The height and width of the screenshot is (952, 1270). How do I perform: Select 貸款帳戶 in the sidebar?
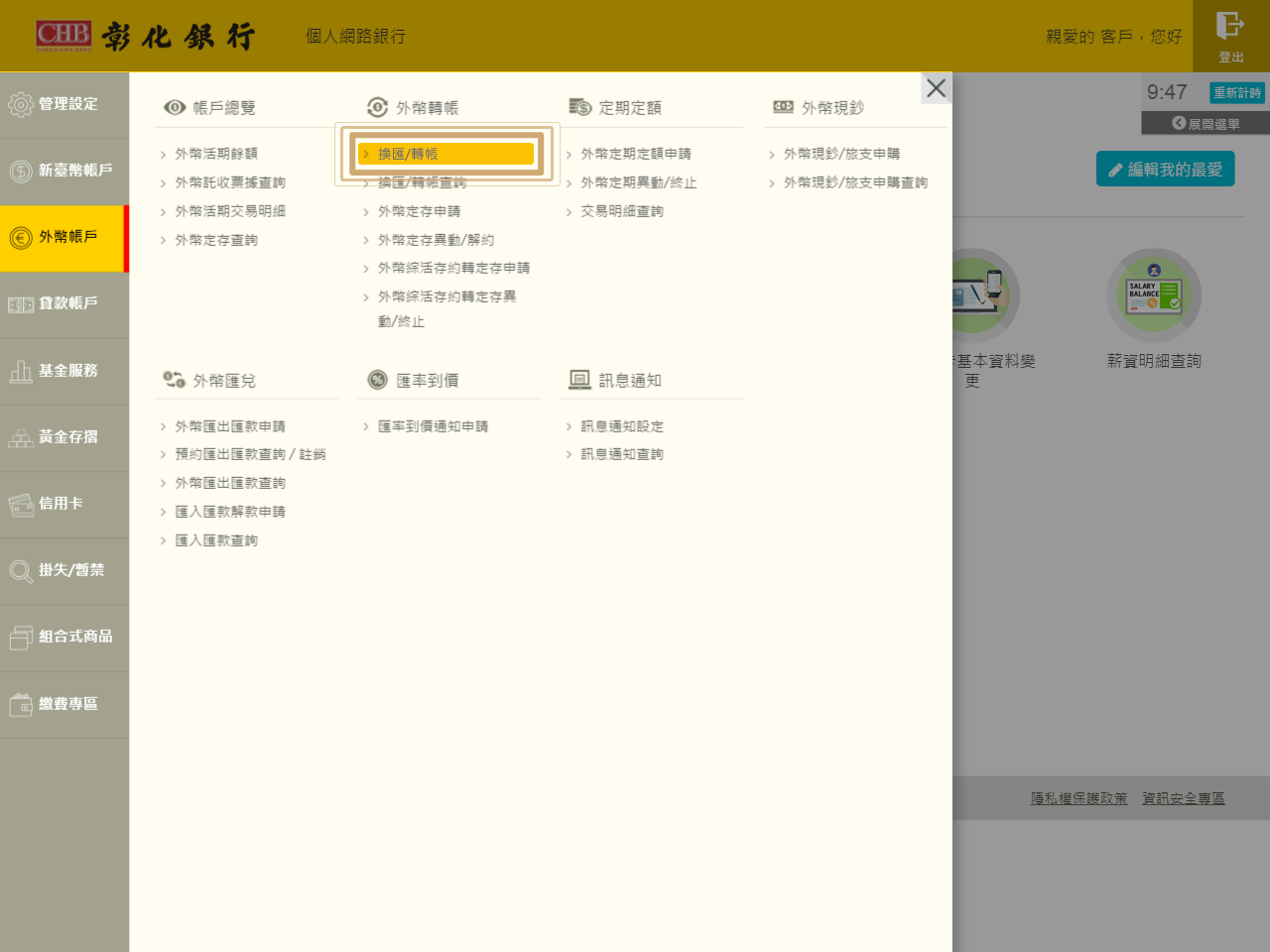pos(64,303)
